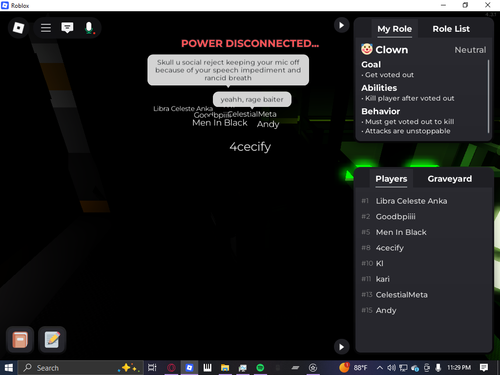The image size is (500, 375).
Task: Switch to the My Role tab
Action: 395,29
